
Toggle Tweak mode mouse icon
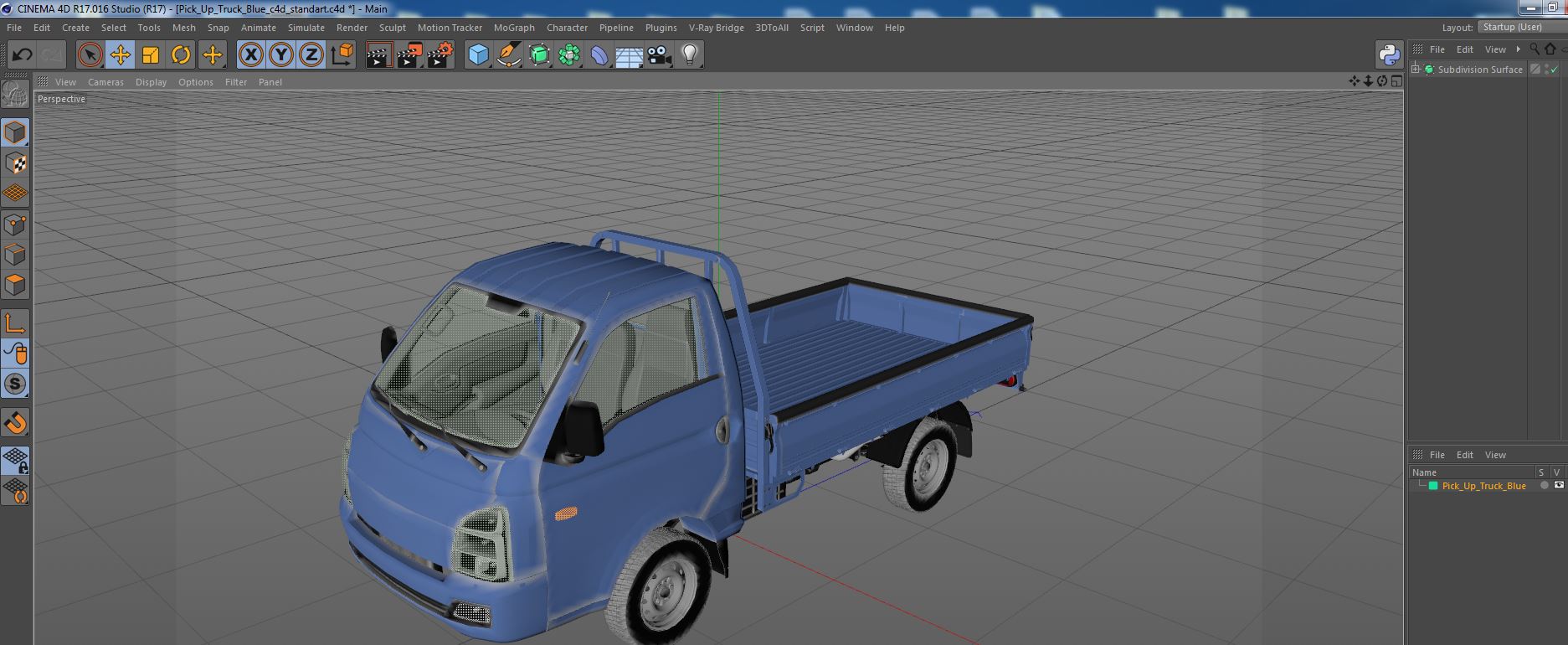point(15,353)
